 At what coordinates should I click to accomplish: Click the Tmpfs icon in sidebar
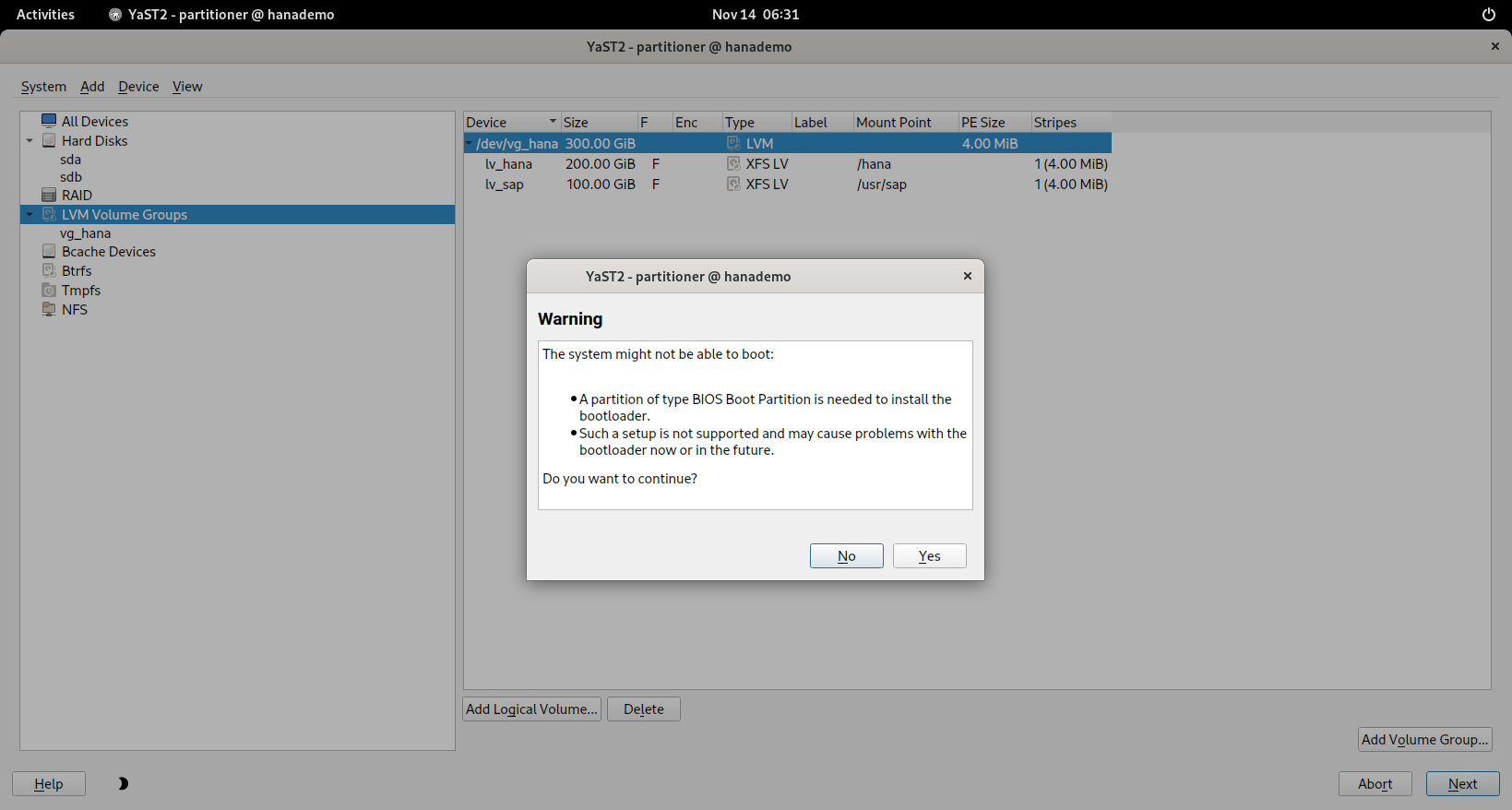pos(49,290)
